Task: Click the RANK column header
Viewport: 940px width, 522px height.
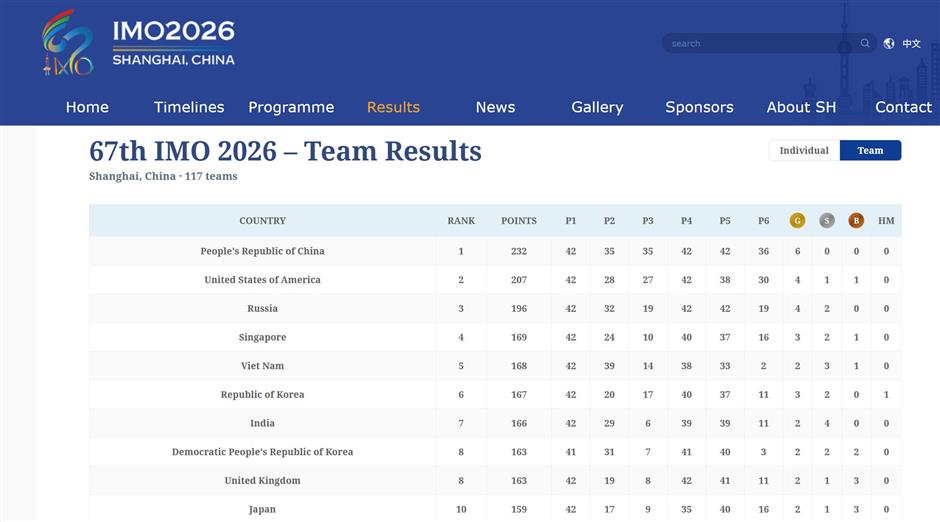Action: point(461,221)
